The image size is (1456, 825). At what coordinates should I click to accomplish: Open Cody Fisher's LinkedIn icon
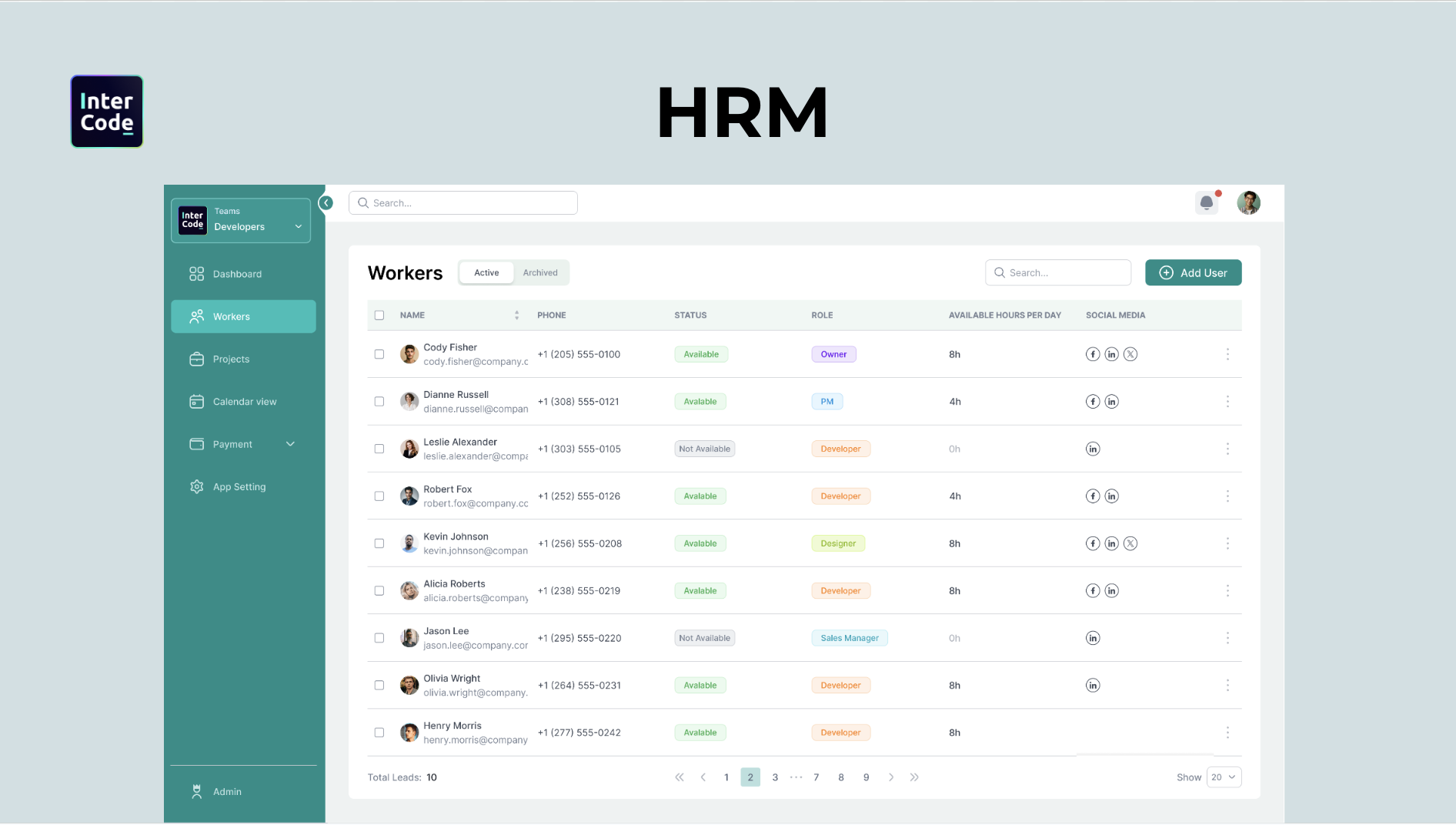(x=1111, y=354)
